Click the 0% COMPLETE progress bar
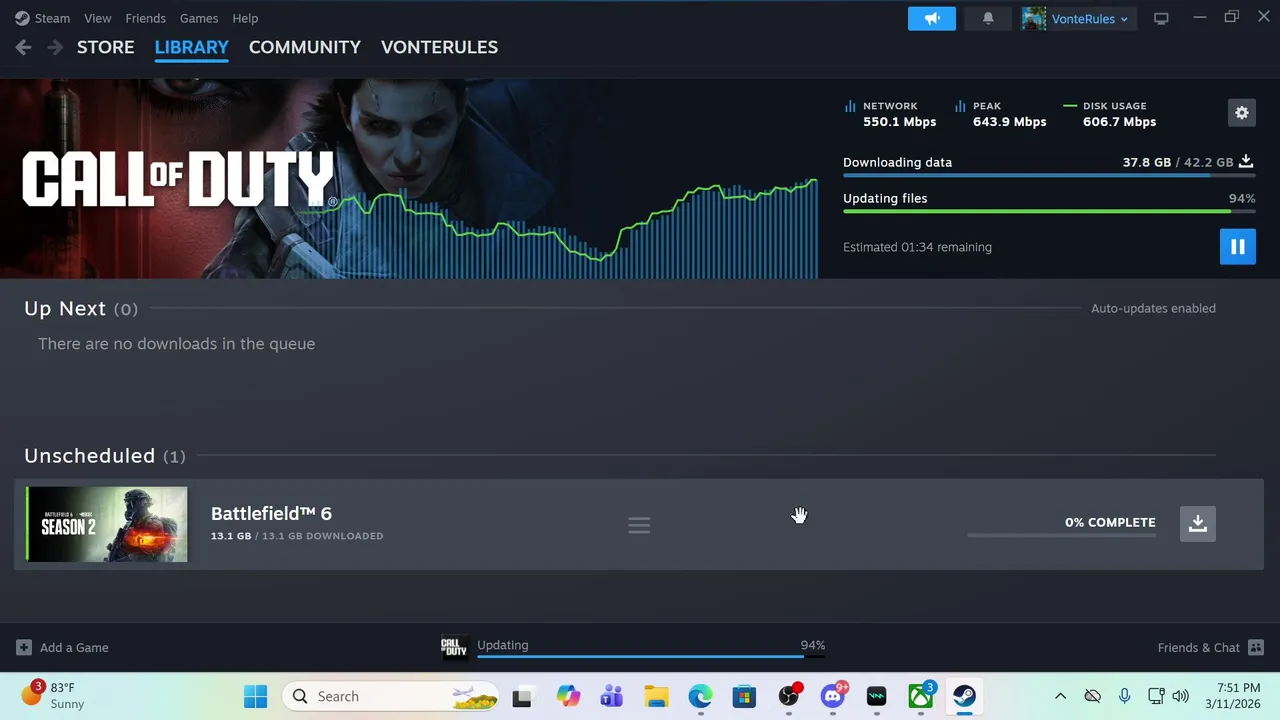 (1062, 535)
